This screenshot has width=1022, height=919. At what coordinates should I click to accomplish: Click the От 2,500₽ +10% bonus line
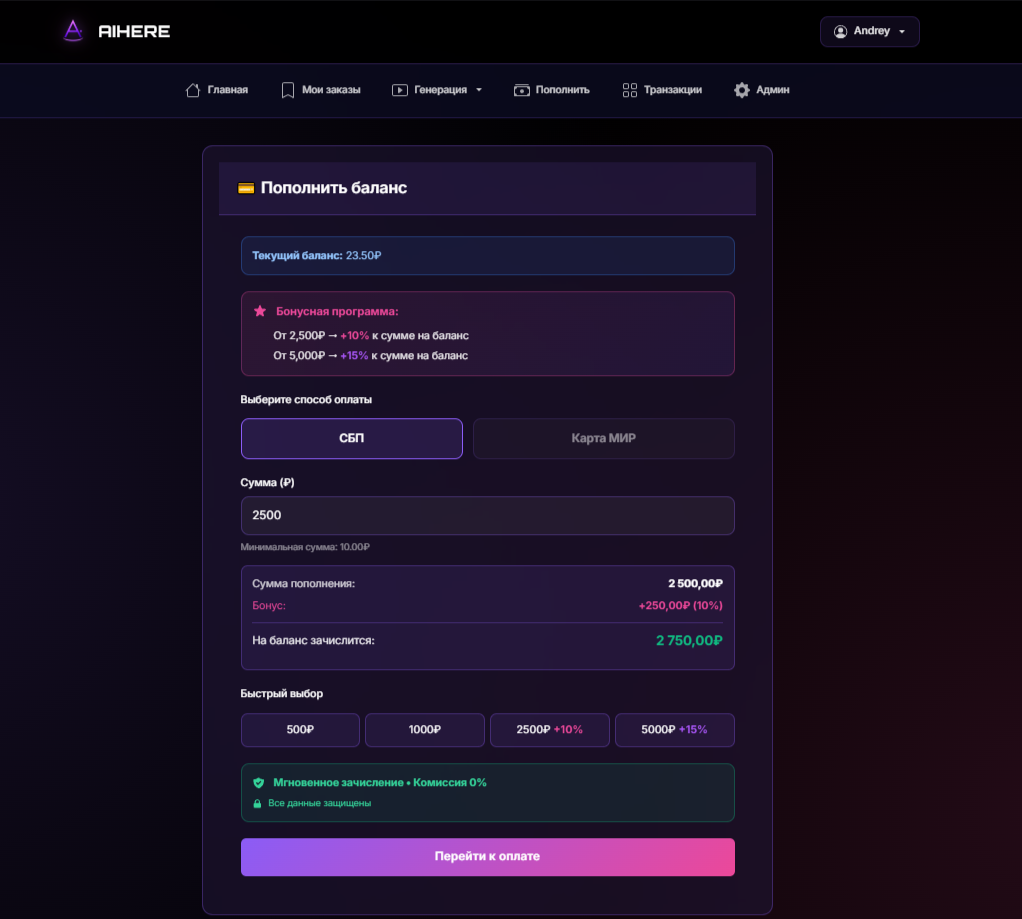[371, 336]
